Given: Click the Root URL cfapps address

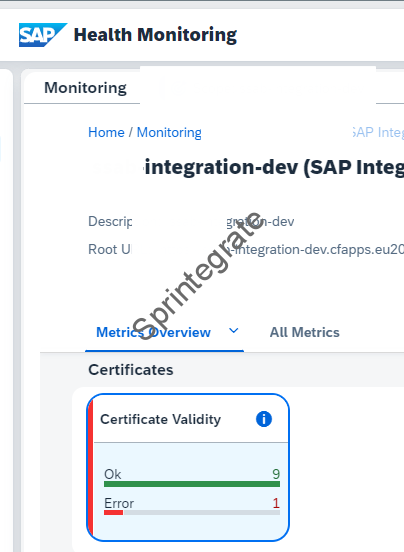Looking at the screenshot, I should pyautogui.click(x=315, y=250).
